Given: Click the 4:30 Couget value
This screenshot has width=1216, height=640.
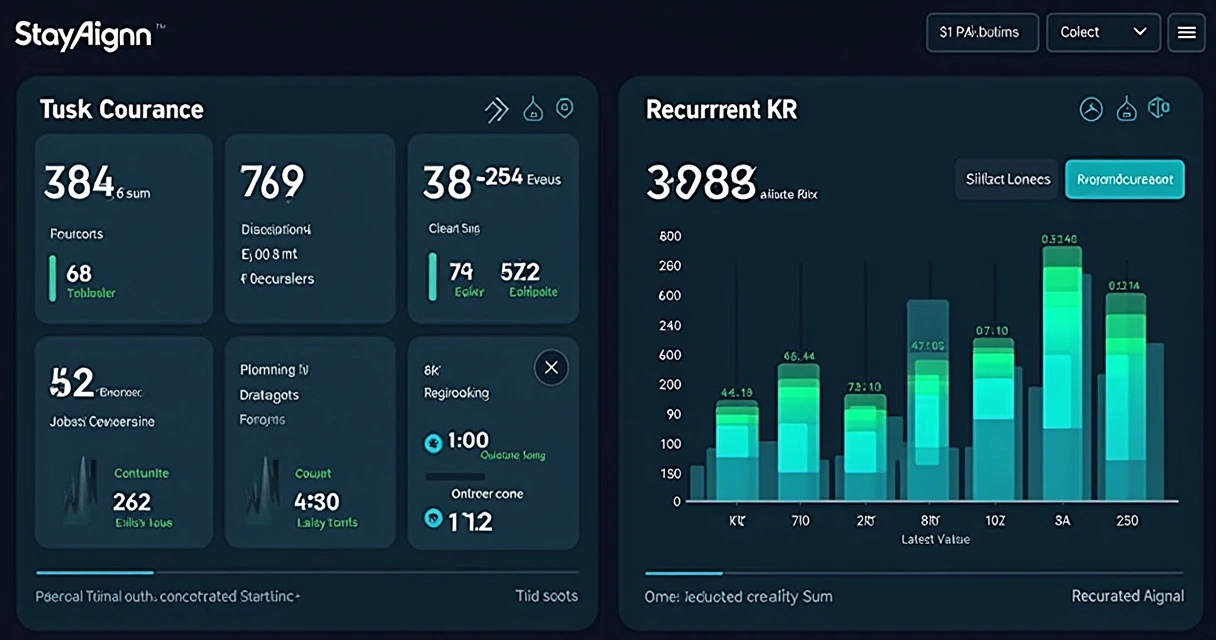Looking at the screenshot, I should tap(317, 502).
